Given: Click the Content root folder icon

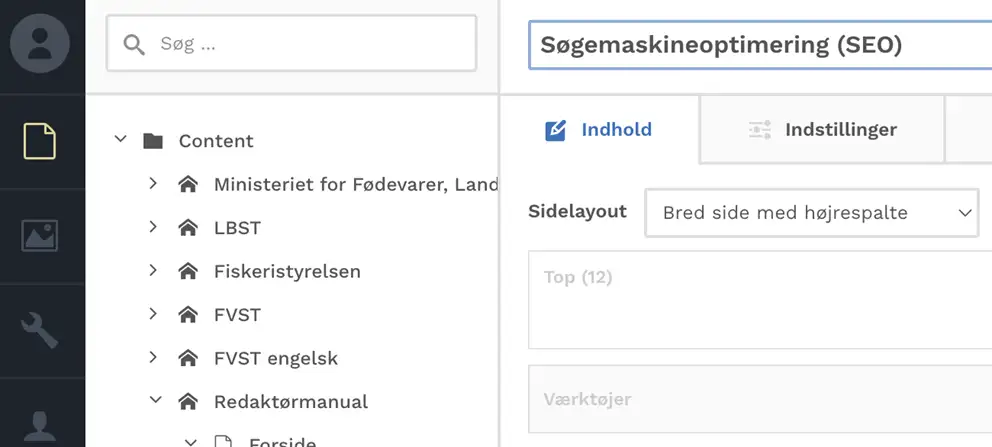Looking at the screenshot, I should pyautogui.click(x=153, y=141).
